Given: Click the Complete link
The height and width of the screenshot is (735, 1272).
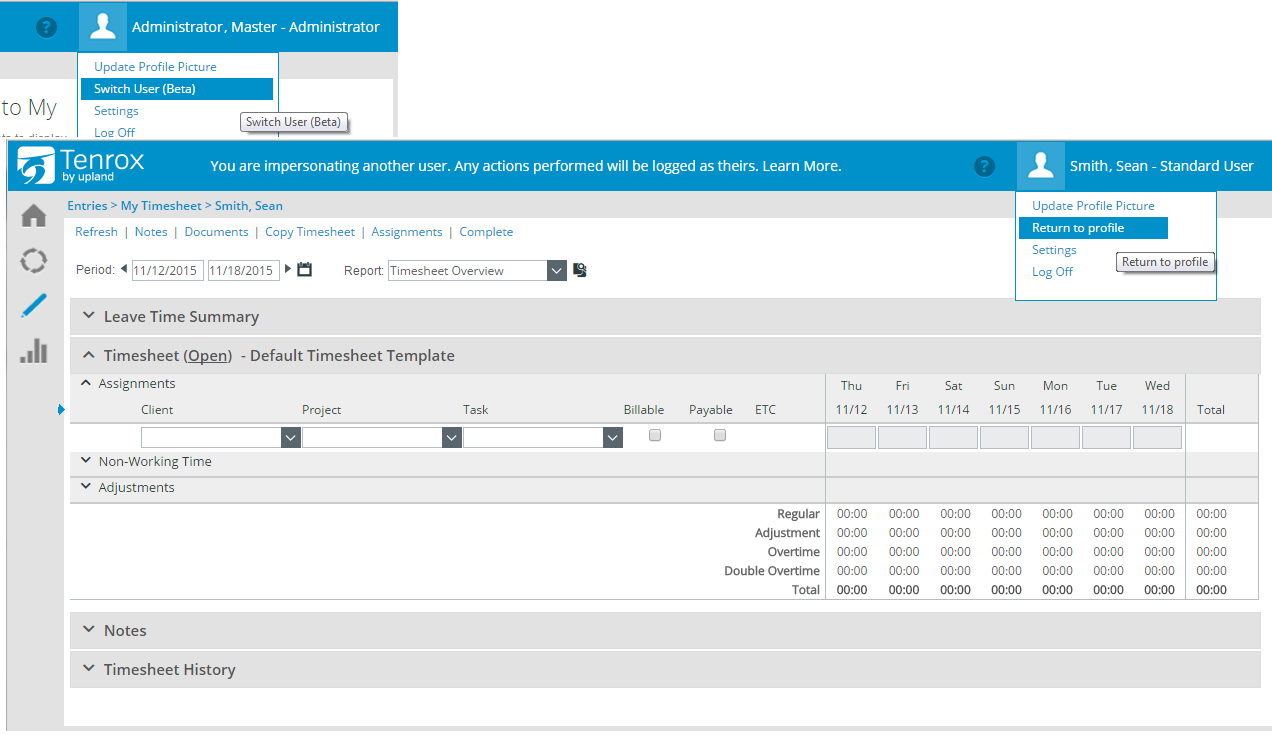Looking at the screenshot, I should coord(486,232).
